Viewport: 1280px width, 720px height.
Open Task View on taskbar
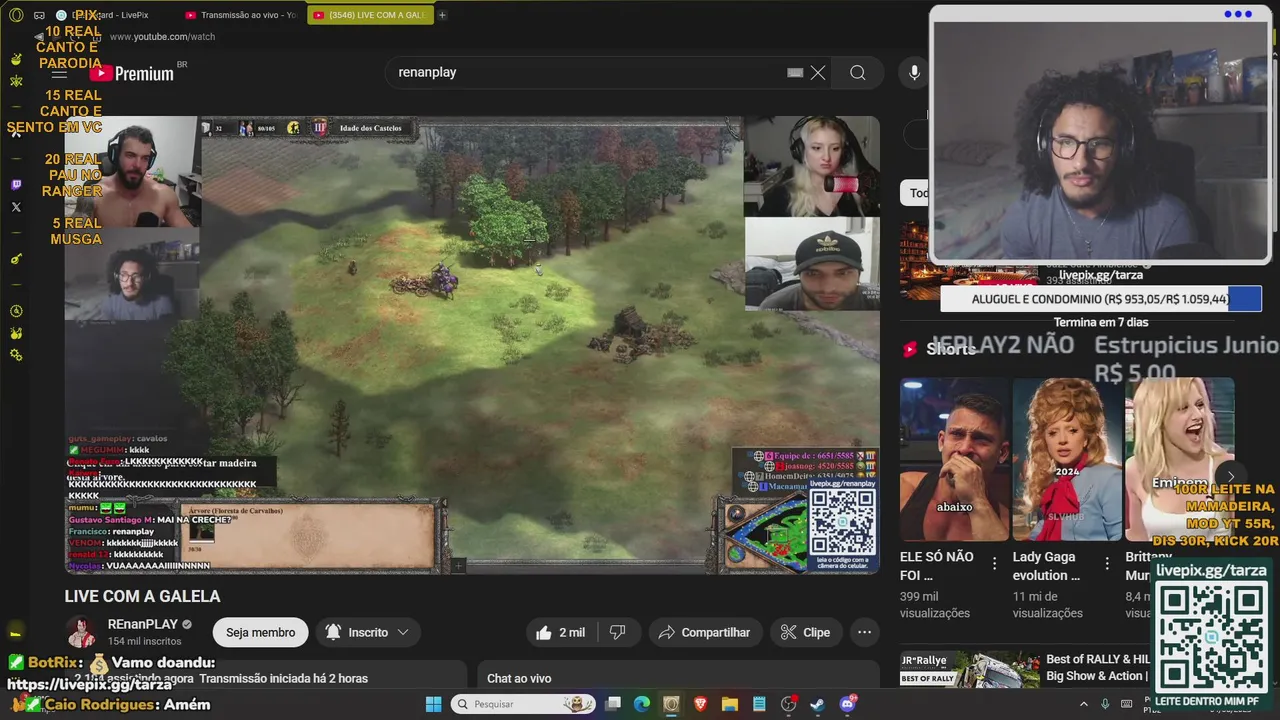coord(613,704)
